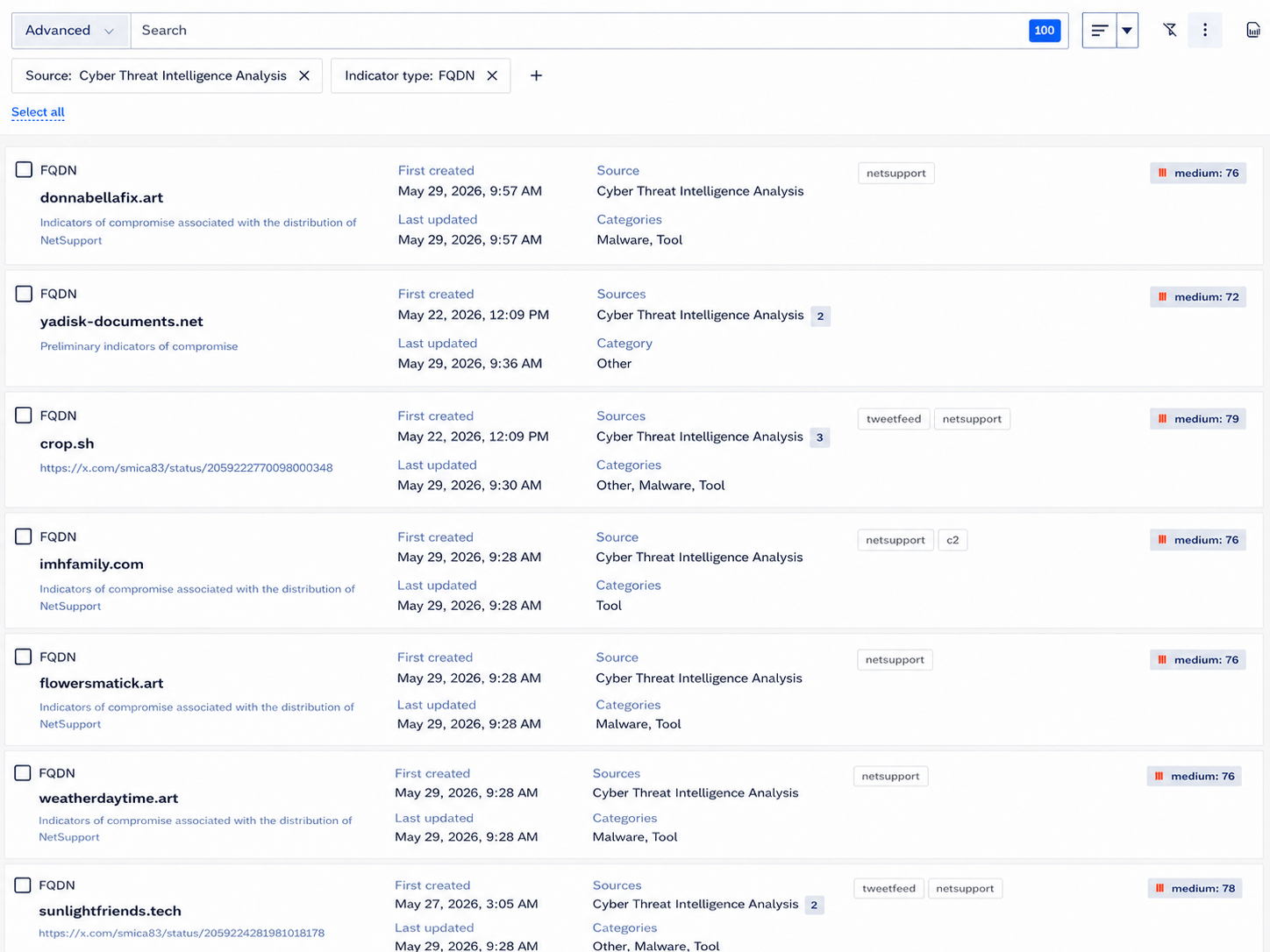This screenshot has width=1270, height=952.
Task: Select the flowersmatick.art row checkbox
Action: (24, 657)
